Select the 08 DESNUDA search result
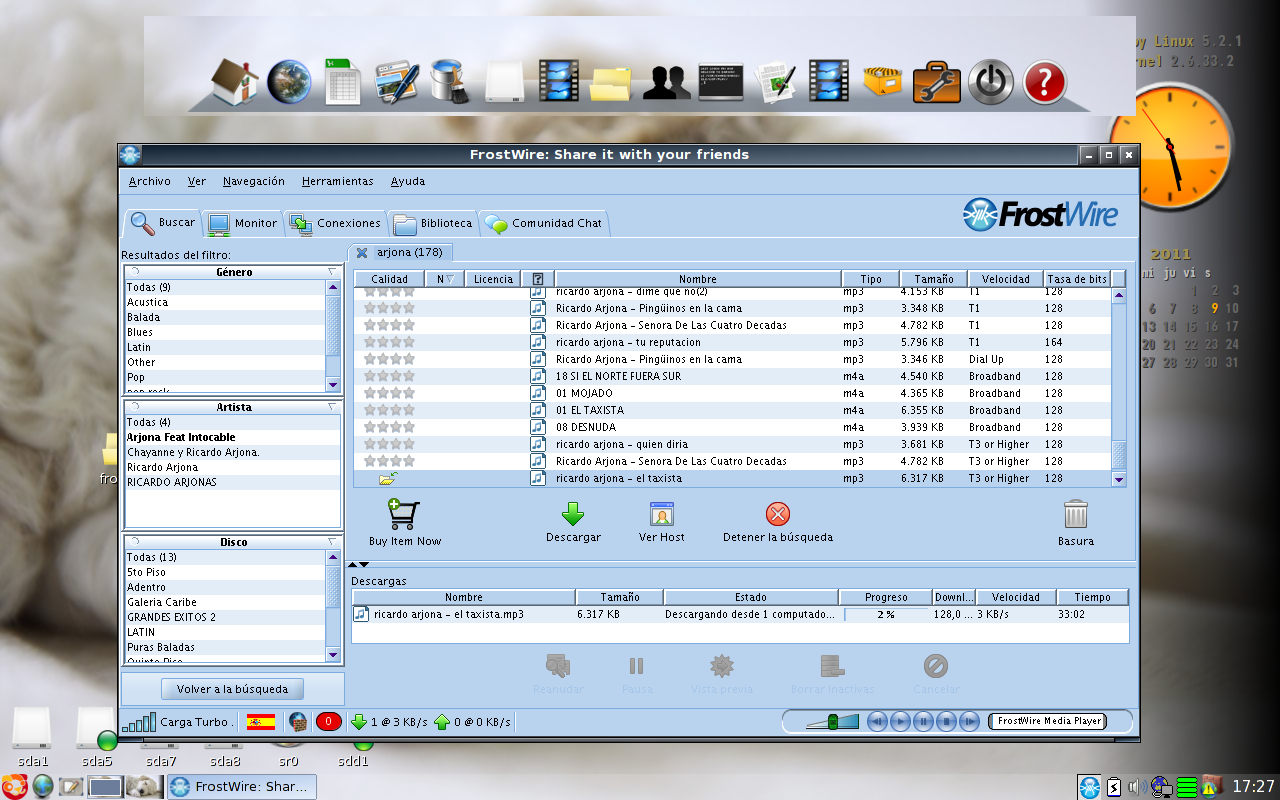This screenshot has height=800, width=1280. coord(732,427)
